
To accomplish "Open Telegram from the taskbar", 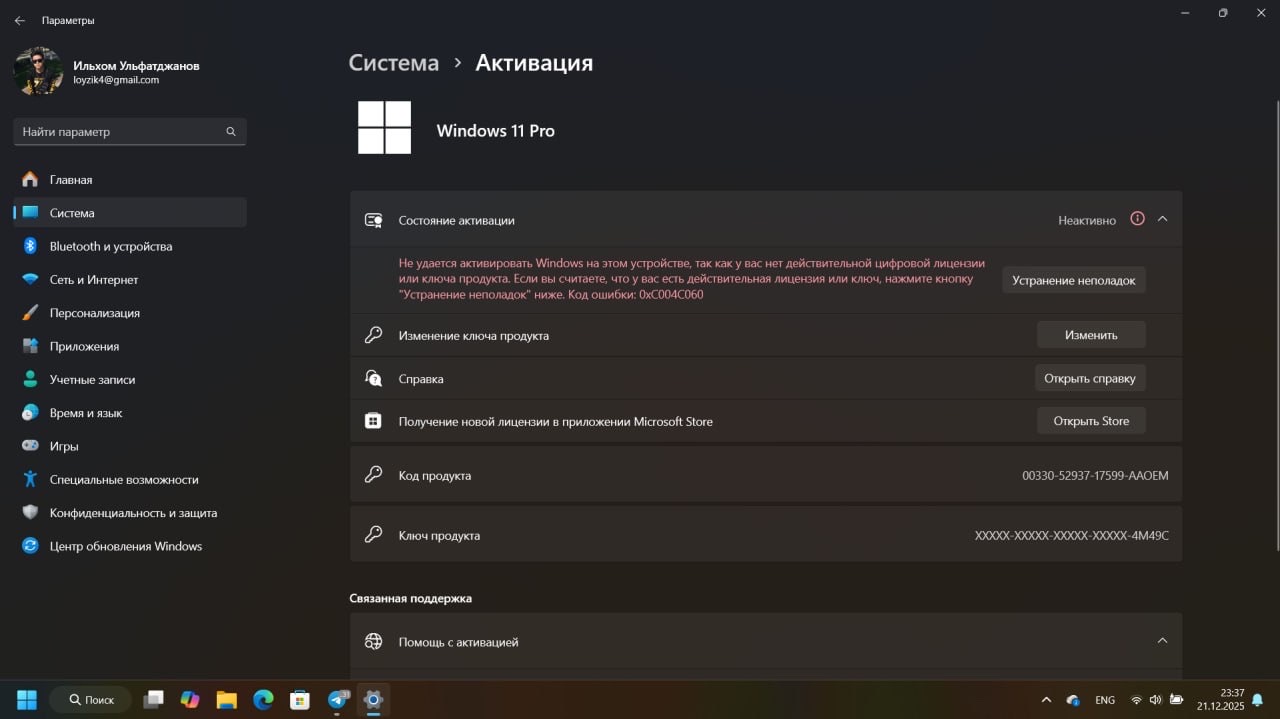I will (x=337, y=700).
